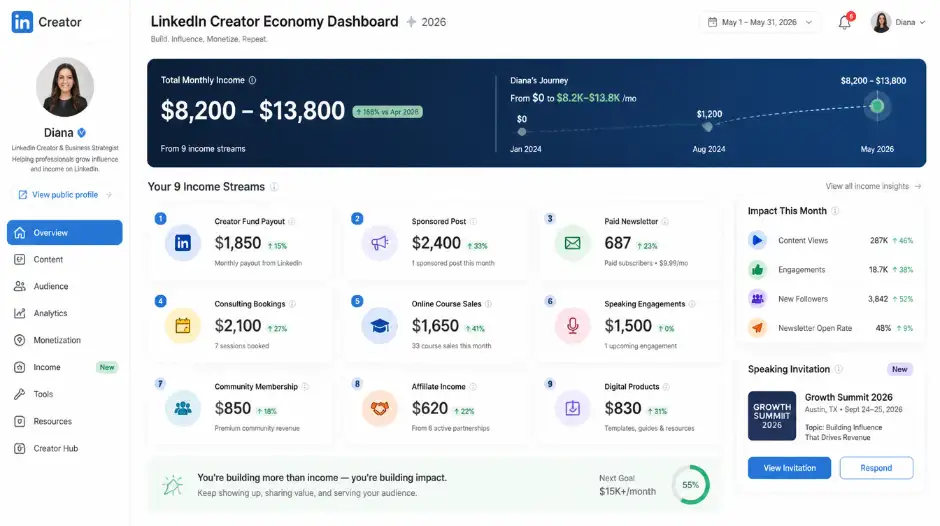Click the 55% goal progress ring

pos(691,485)
